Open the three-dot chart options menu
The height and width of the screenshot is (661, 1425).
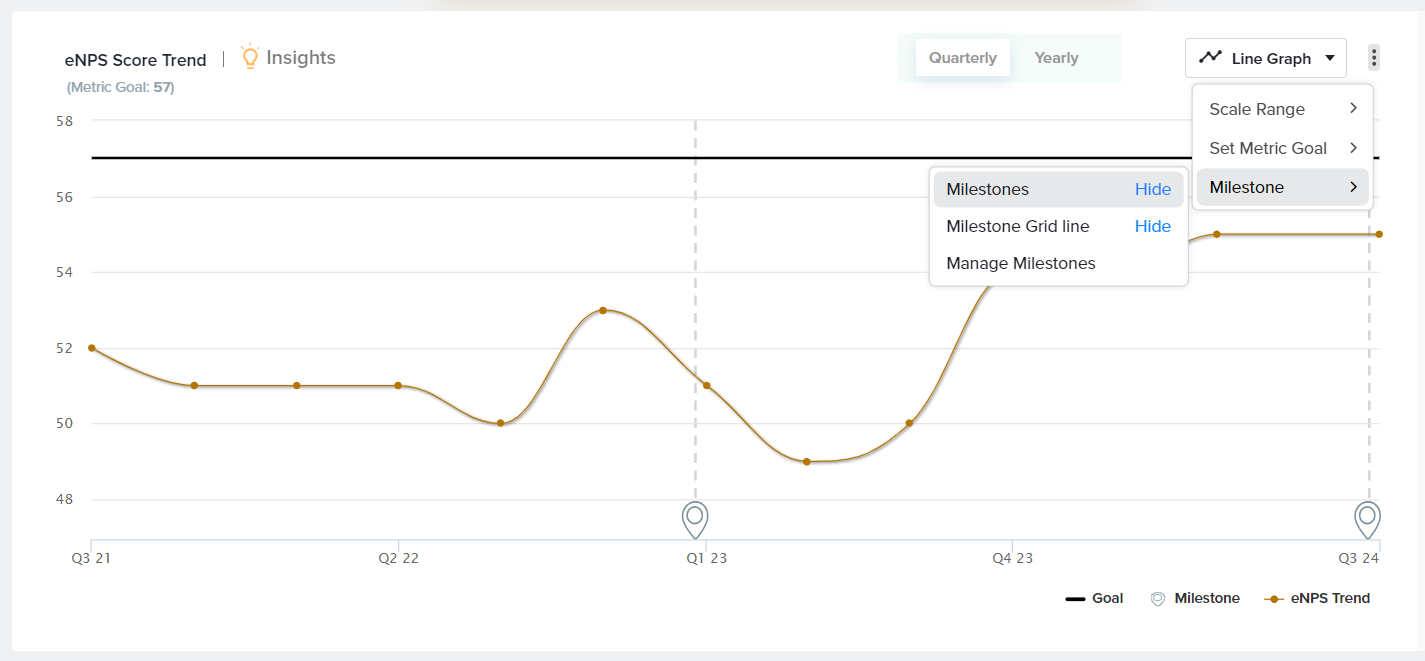(x=1374, y=58)
